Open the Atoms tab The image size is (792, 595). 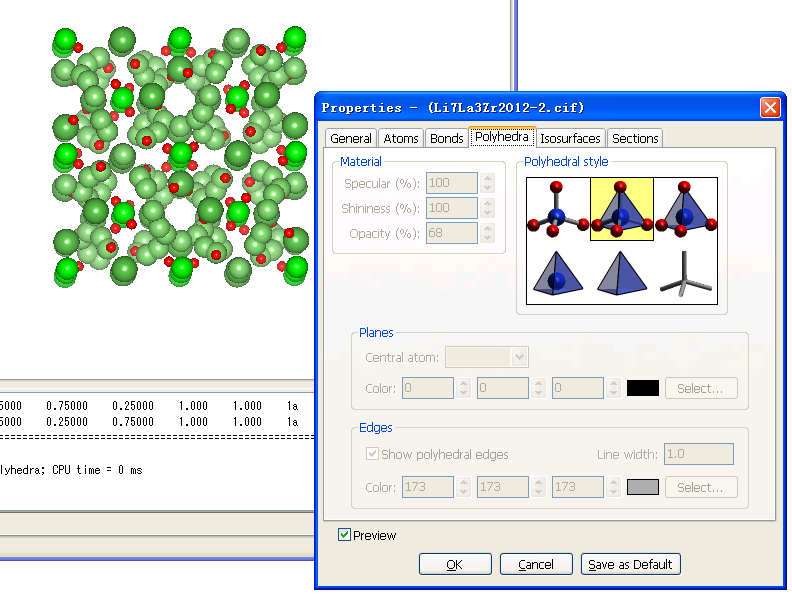tap(401, 139)
